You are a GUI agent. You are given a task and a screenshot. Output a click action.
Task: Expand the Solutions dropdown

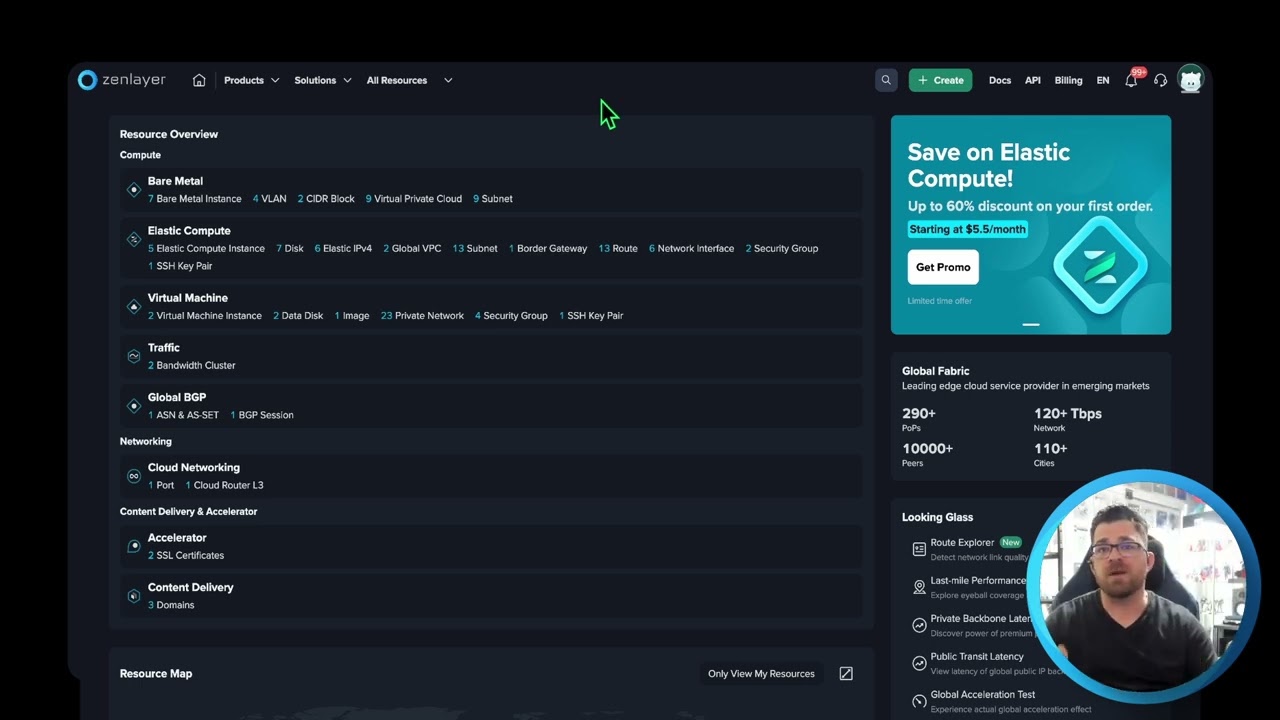323,80
